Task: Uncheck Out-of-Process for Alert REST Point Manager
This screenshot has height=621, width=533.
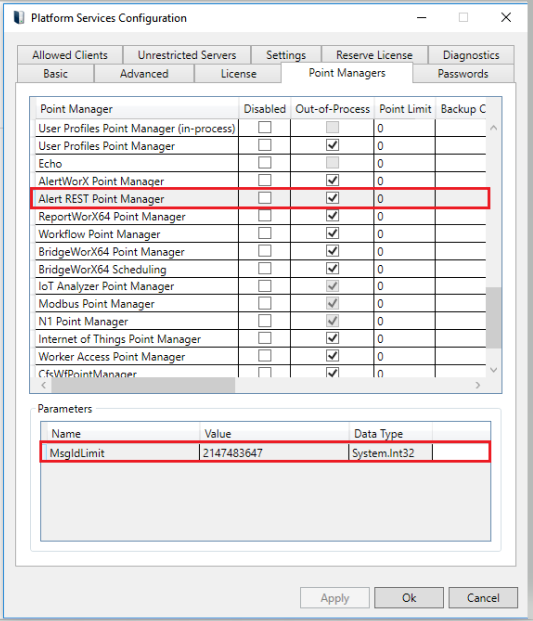Action: click(332, 198)
